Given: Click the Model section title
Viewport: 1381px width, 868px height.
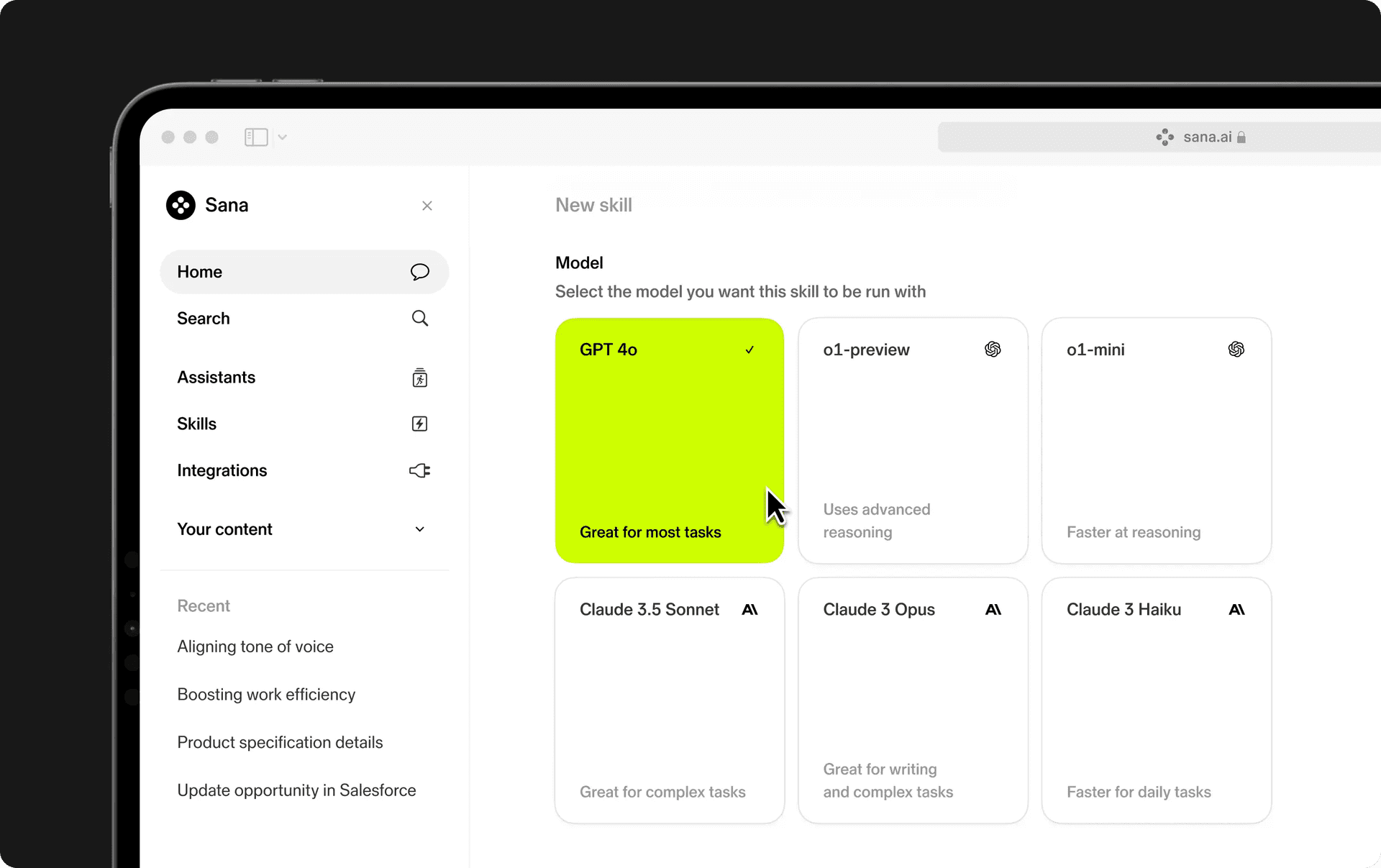Looking at the screenshot, I should [x=579, y=262].
